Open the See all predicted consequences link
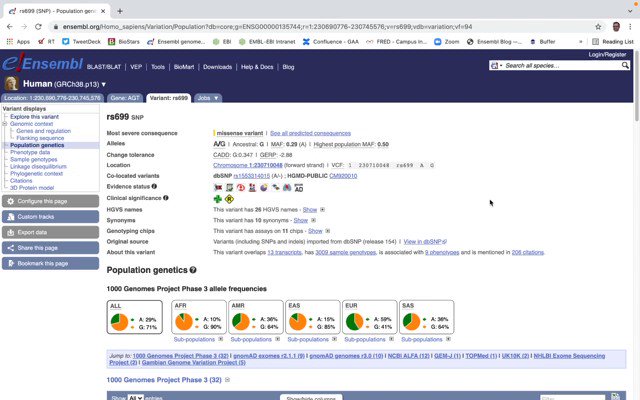The height and width of the screenshot is (400, 640). [x=310, y=133]
